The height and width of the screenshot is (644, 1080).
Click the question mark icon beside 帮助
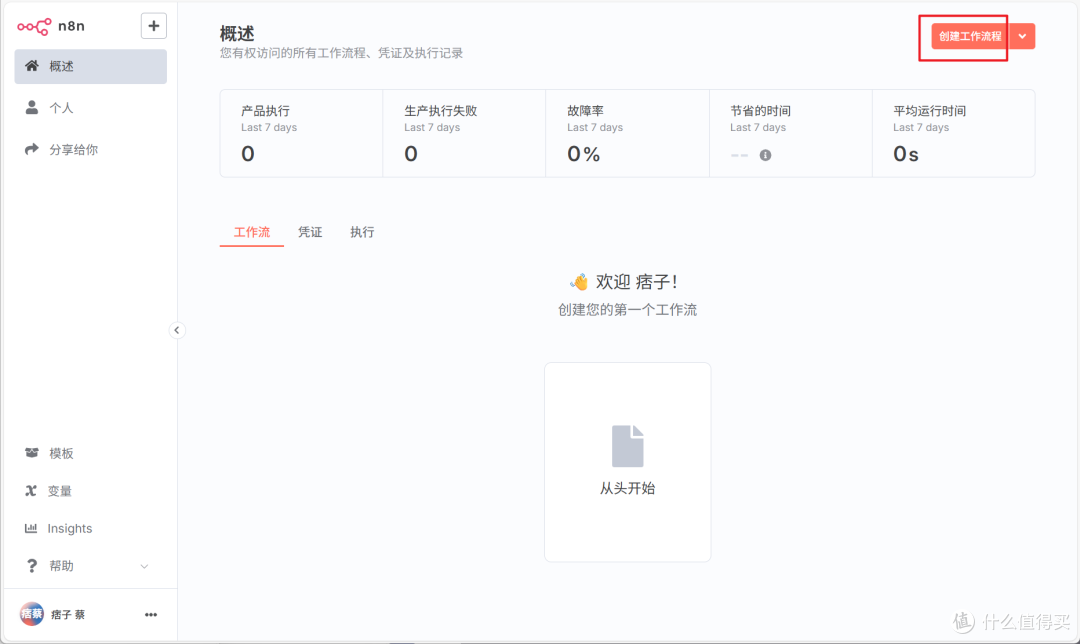pyautogui.click(x=32, y=565)
